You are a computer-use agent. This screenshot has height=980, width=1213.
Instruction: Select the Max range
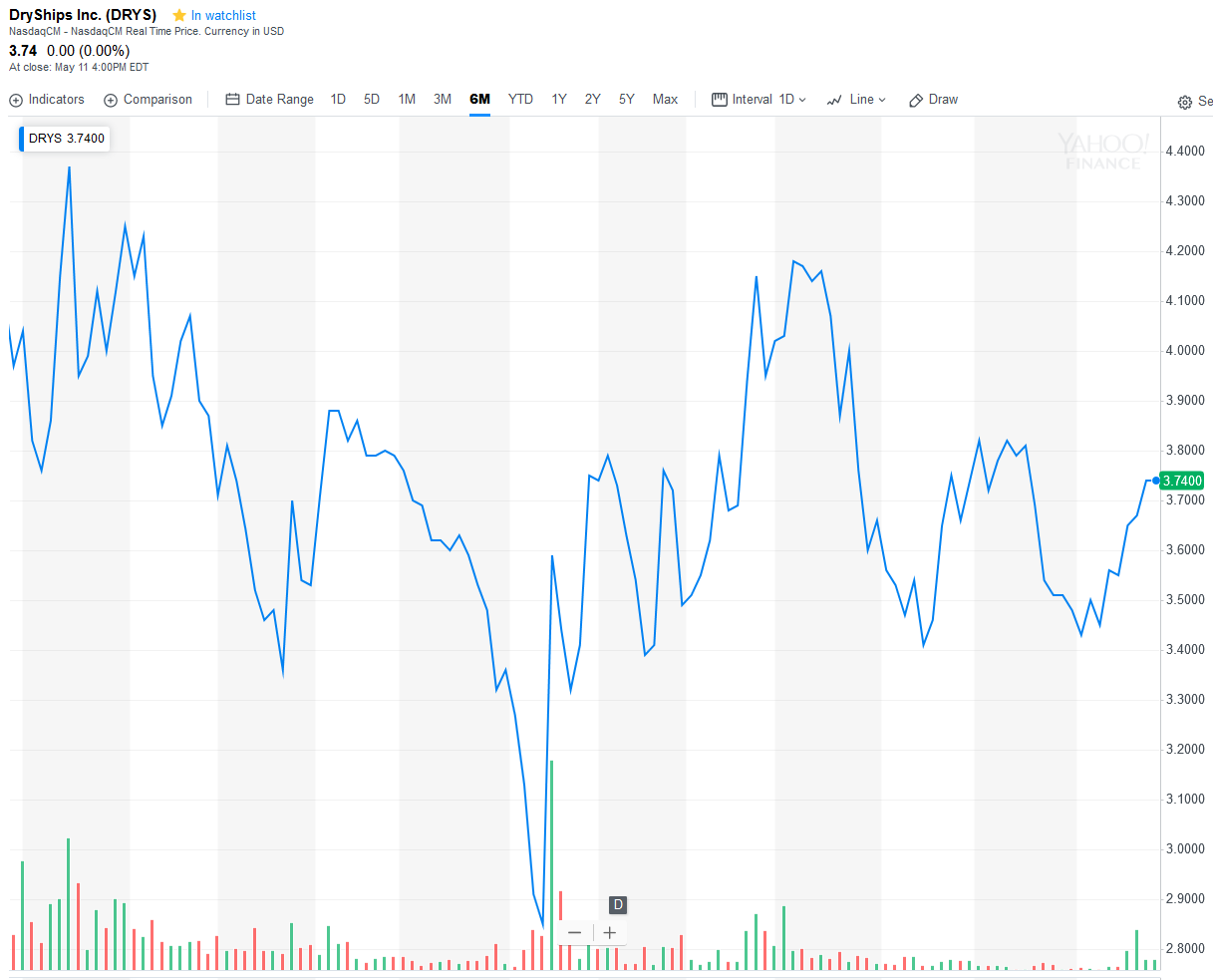point(665,100)
